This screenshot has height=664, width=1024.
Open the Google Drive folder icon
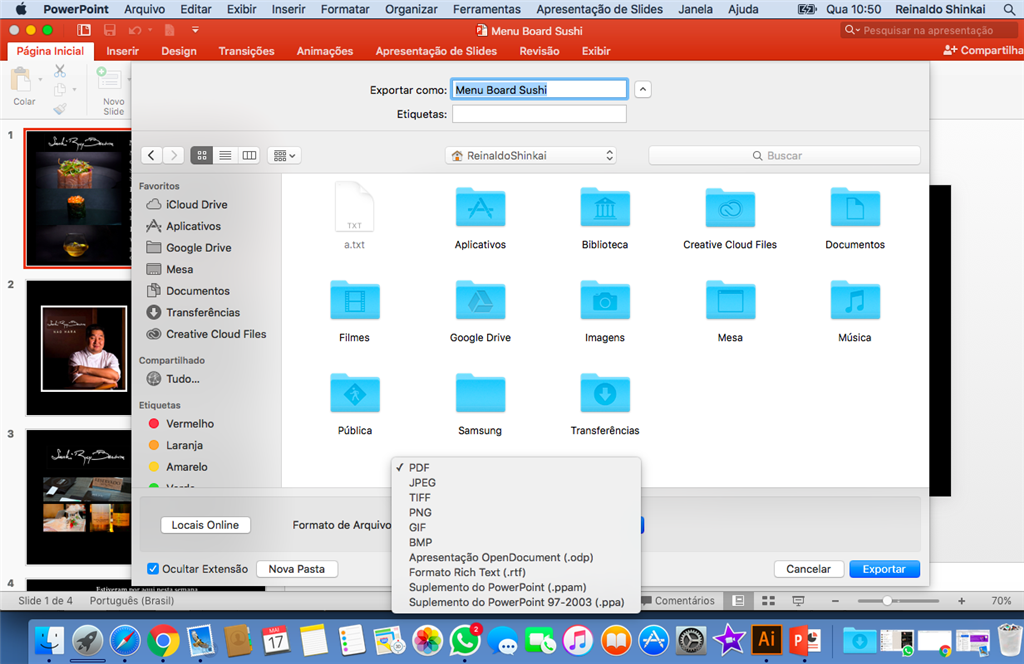(480, 300)
